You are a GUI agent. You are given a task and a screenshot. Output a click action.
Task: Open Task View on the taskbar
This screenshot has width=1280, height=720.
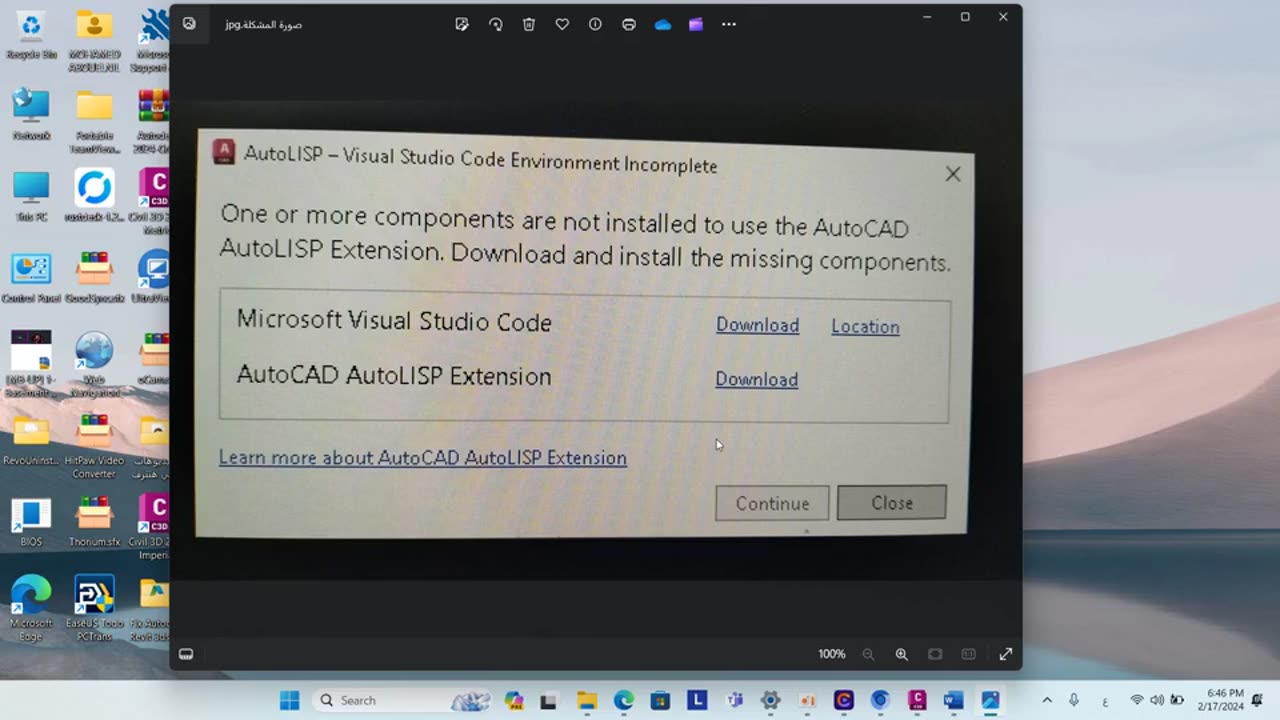click(548, 700)
